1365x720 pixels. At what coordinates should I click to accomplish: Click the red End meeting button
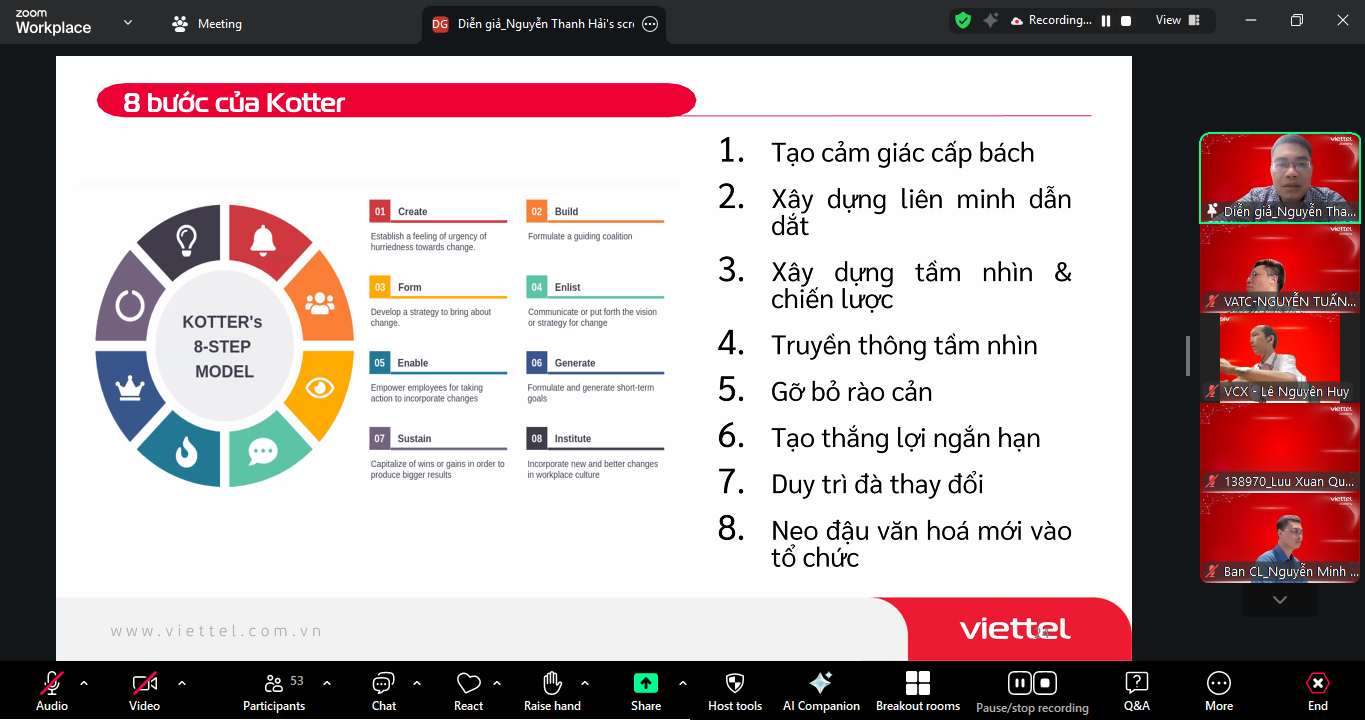click(1318, 691)
